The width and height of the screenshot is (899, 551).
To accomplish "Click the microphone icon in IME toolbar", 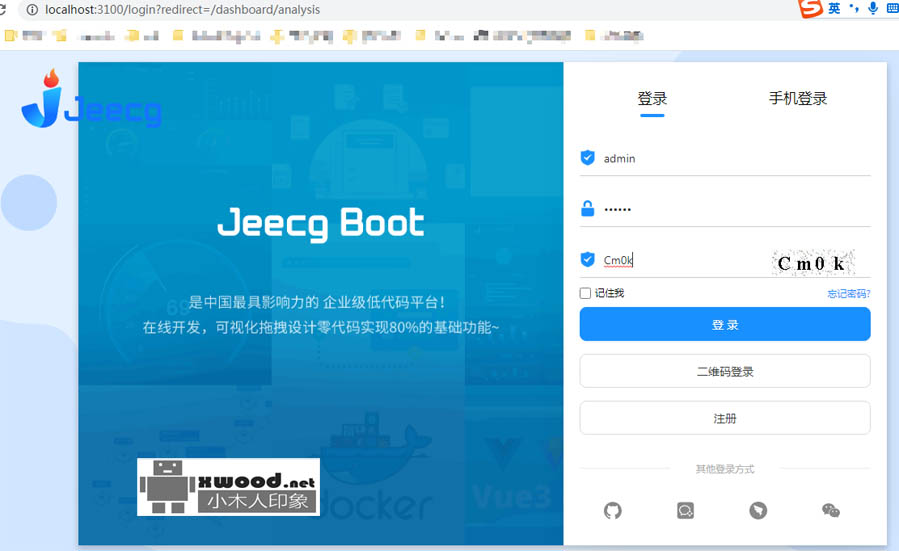I will [873, 8].
